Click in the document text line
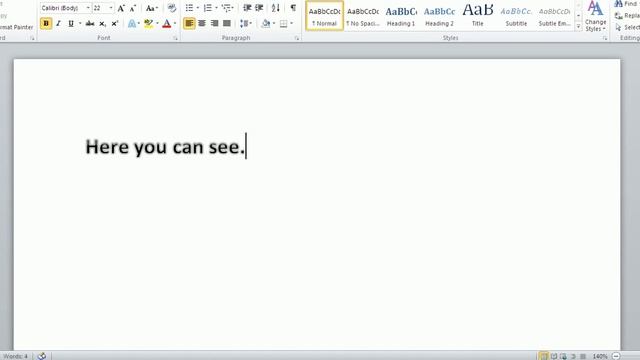 coord(165,147)
